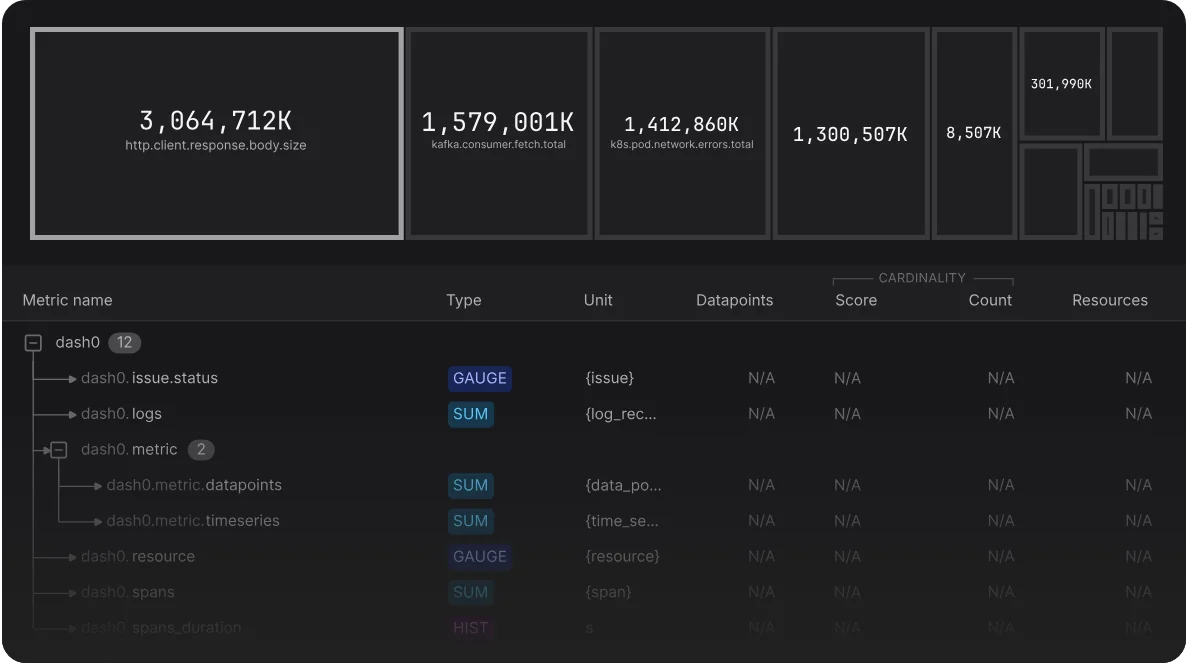Click the 2 count badge beside dash0.metric
The height and width of the screenshot is (663, 1188).
201,449
